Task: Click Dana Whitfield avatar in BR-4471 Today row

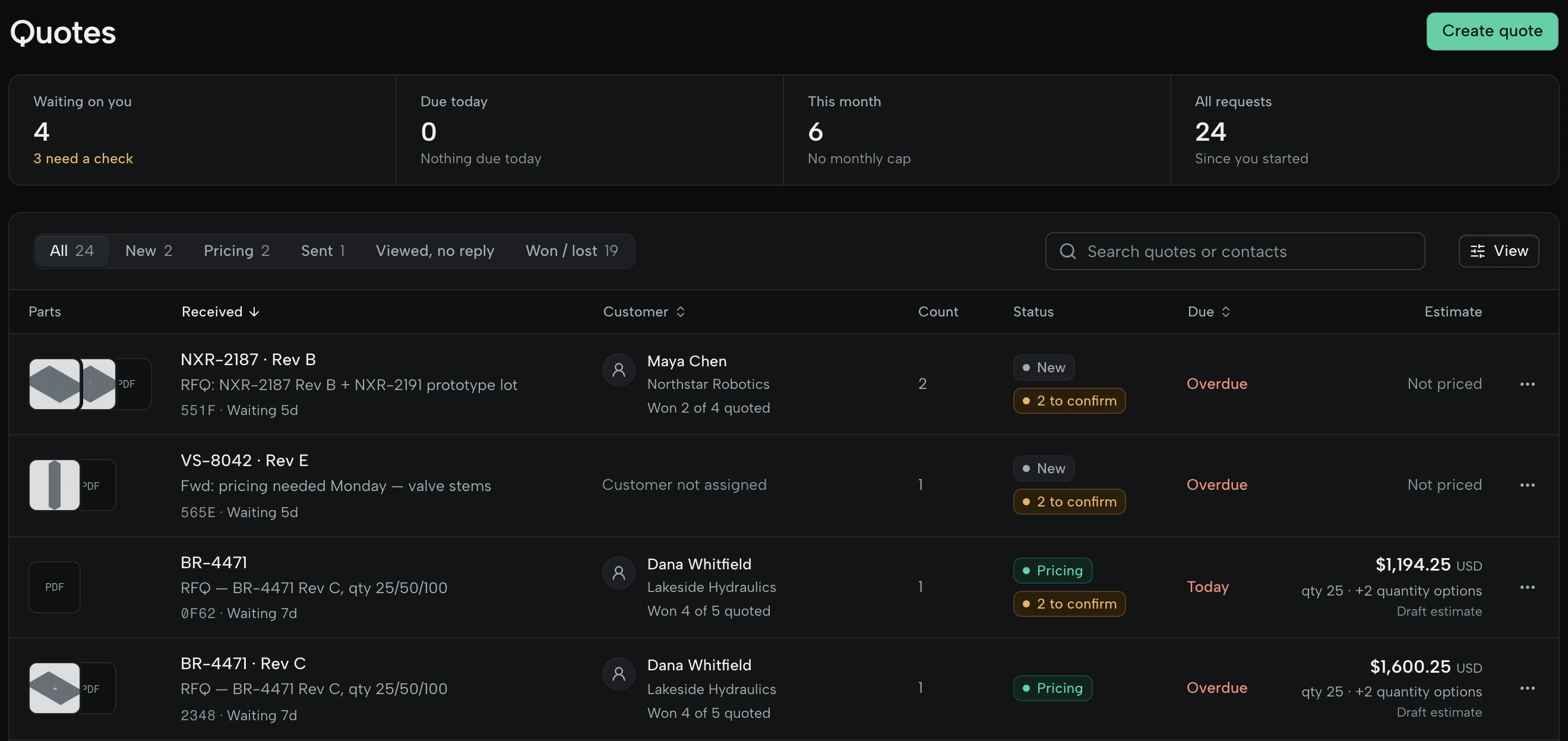Action: tap(618, 572)
